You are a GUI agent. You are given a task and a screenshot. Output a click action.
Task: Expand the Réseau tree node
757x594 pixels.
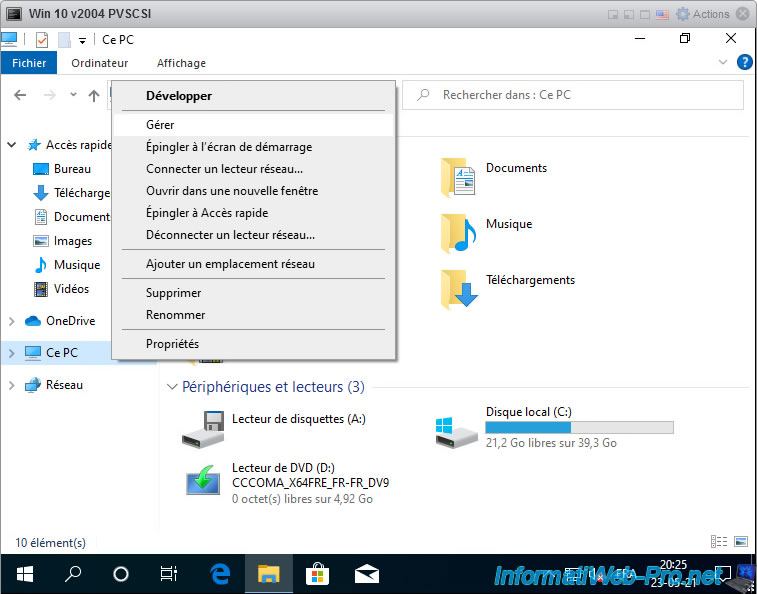[12, 385]
